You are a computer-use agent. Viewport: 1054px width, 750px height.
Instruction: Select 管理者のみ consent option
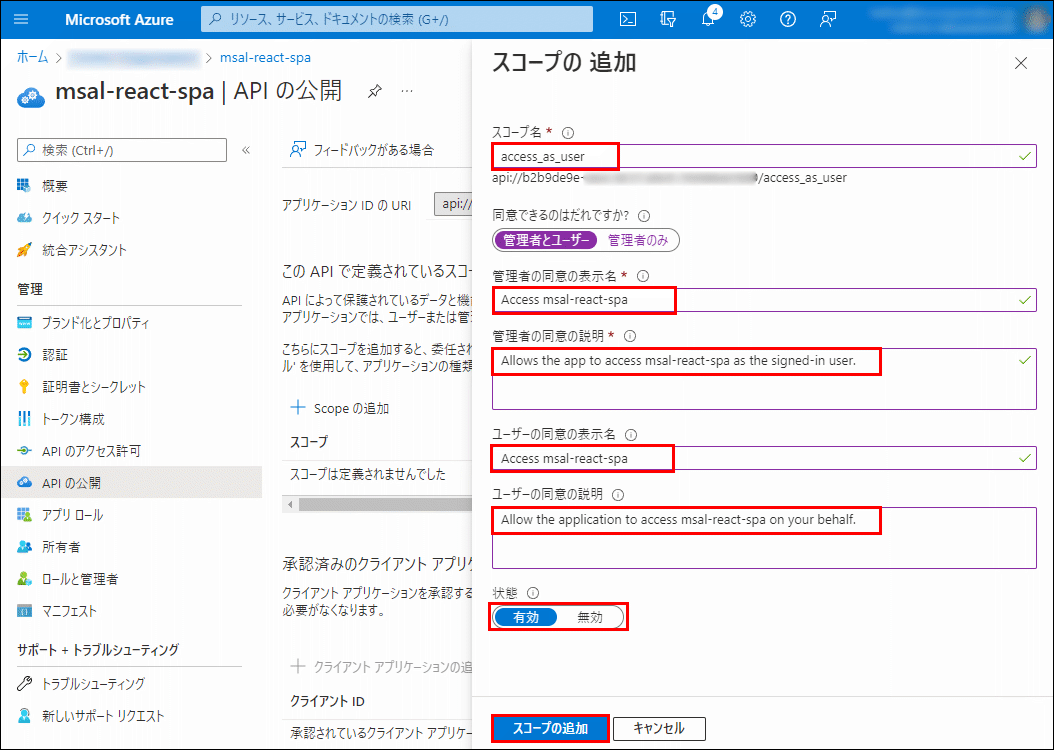(638, 241)
